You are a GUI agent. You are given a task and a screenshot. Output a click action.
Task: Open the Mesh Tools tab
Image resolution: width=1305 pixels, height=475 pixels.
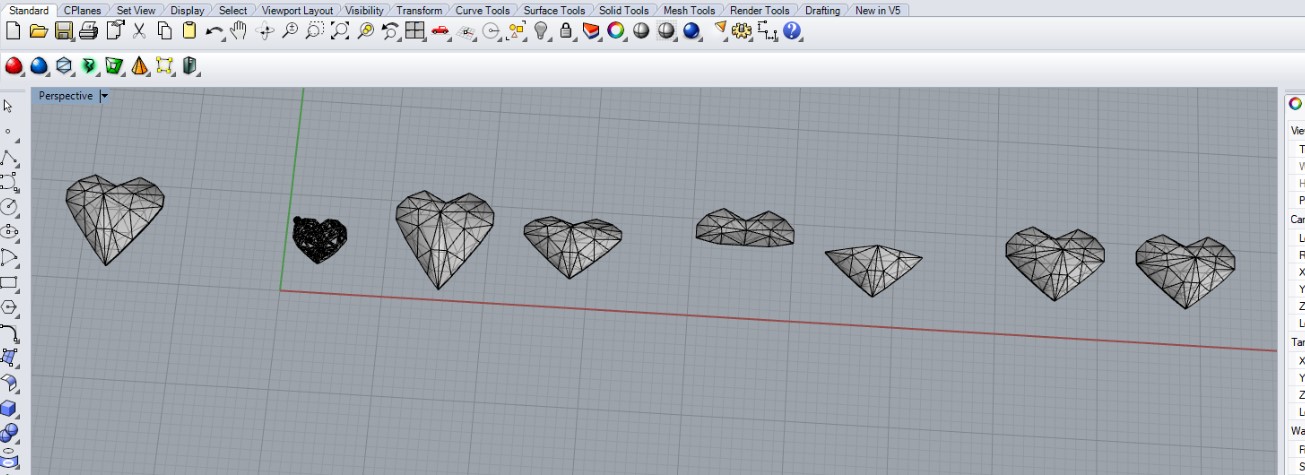689,10
